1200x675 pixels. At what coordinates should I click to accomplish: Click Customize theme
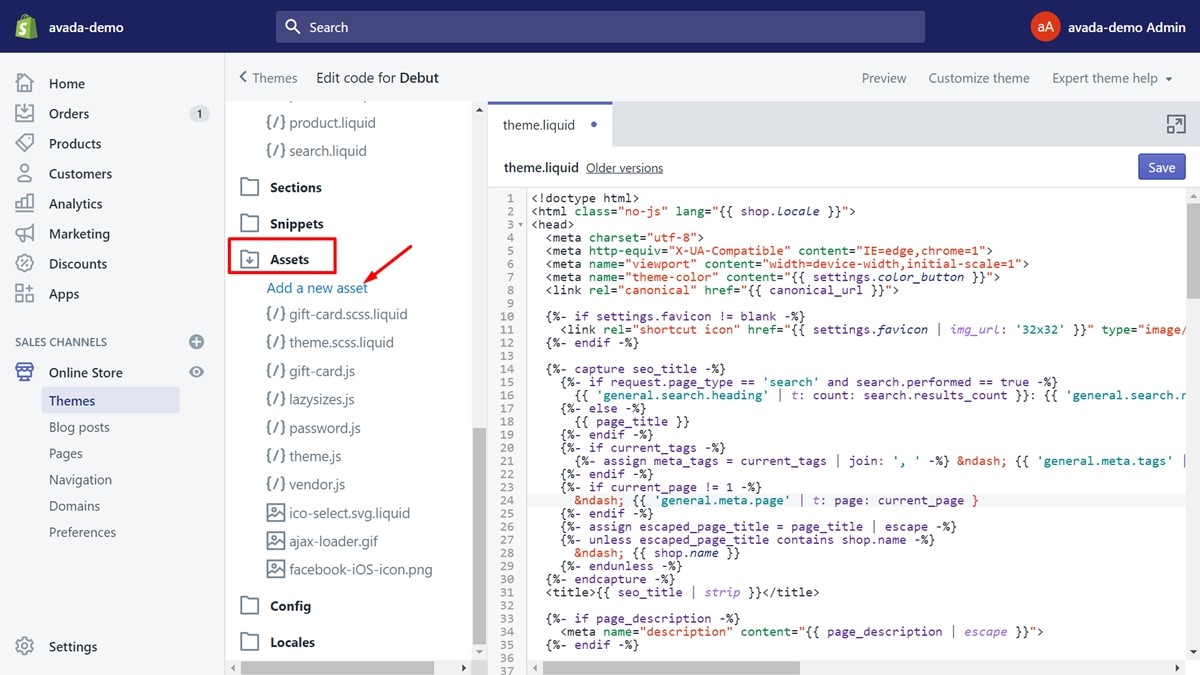click(x=979, y=78)
